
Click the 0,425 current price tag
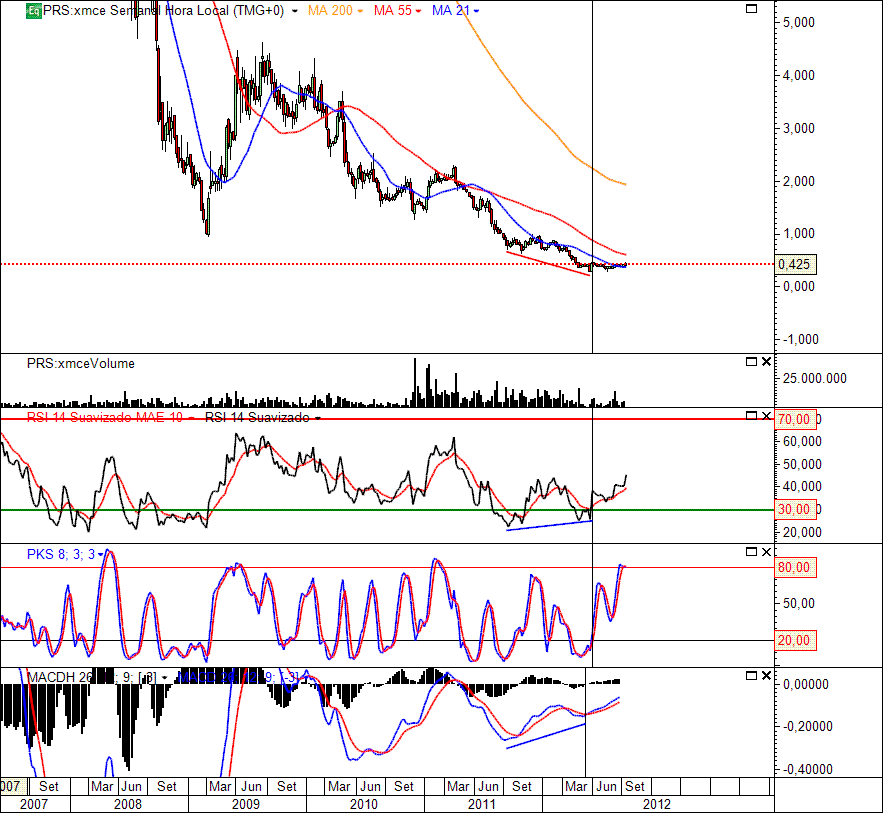[x=795, y=264]
